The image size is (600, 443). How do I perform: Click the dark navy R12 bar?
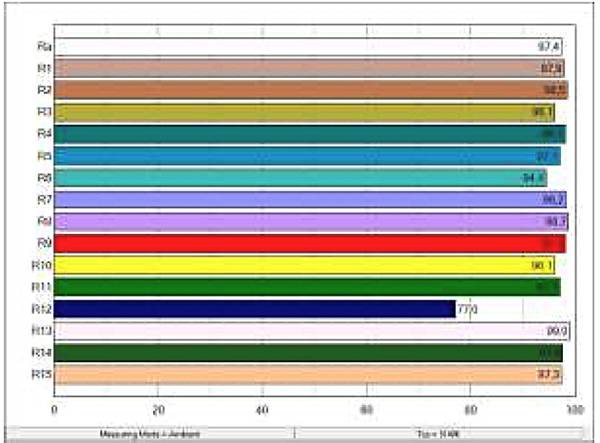coord(250,309)
